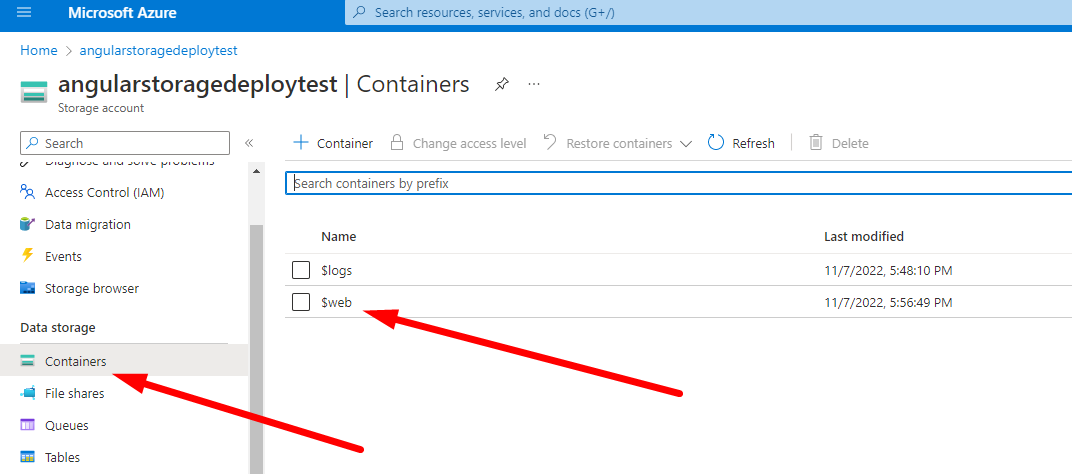Open the ellipsis more options menu
Screen dimensions: 1072x474
point(534,85)
